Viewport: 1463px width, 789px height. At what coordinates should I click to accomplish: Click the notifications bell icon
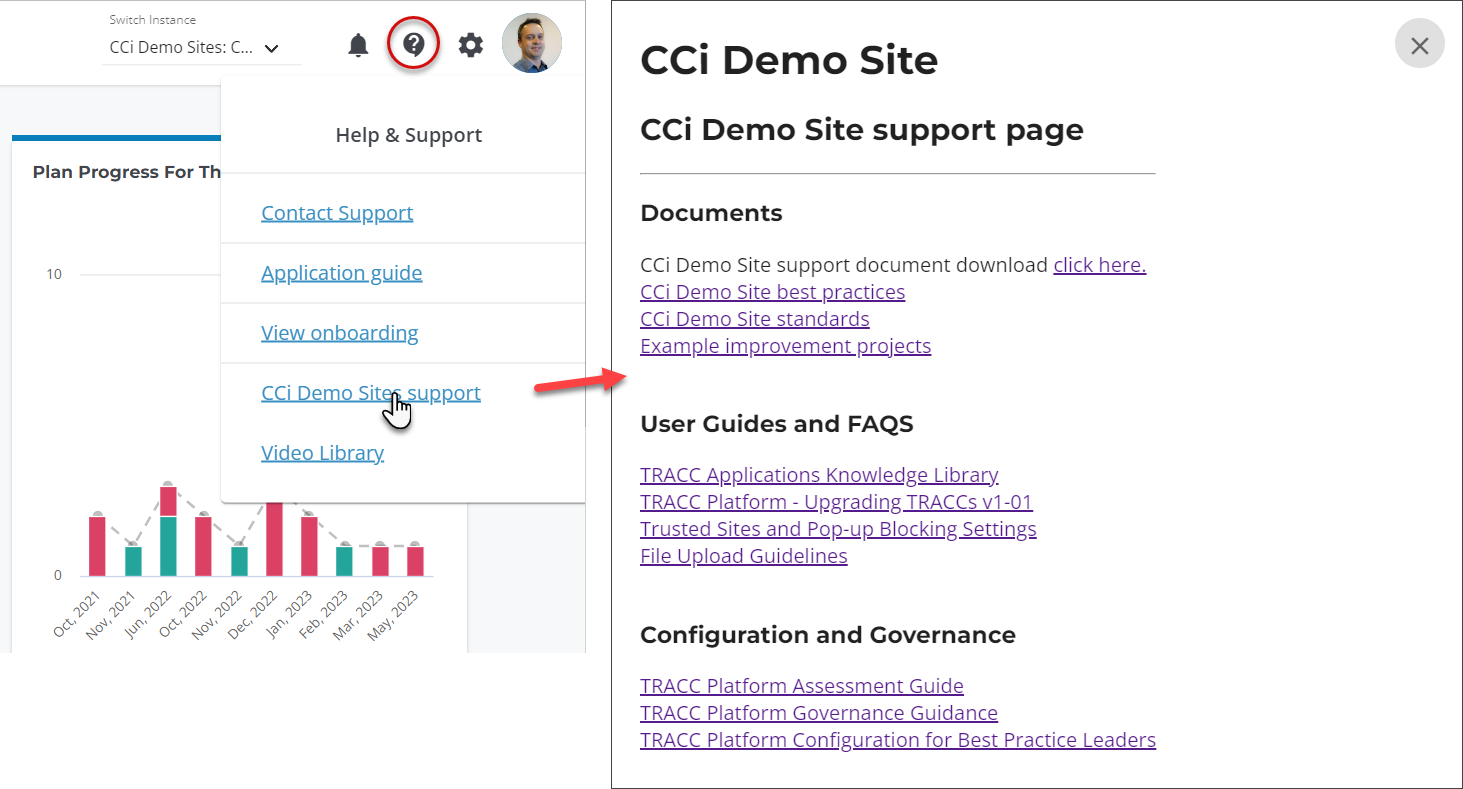pyautogui.click(x=358, y=45)
